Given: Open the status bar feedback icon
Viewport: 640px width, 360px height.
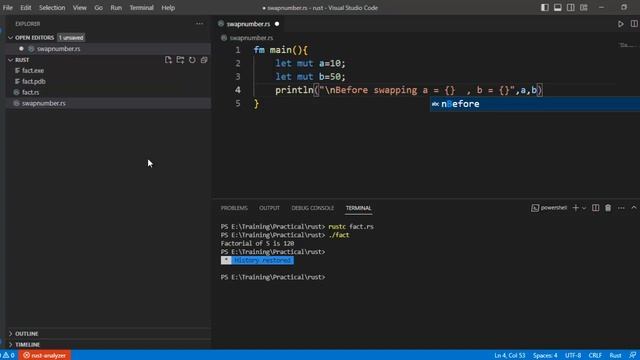Looking at the screenshot, I should pyautogui.click(x=633, y=356).
